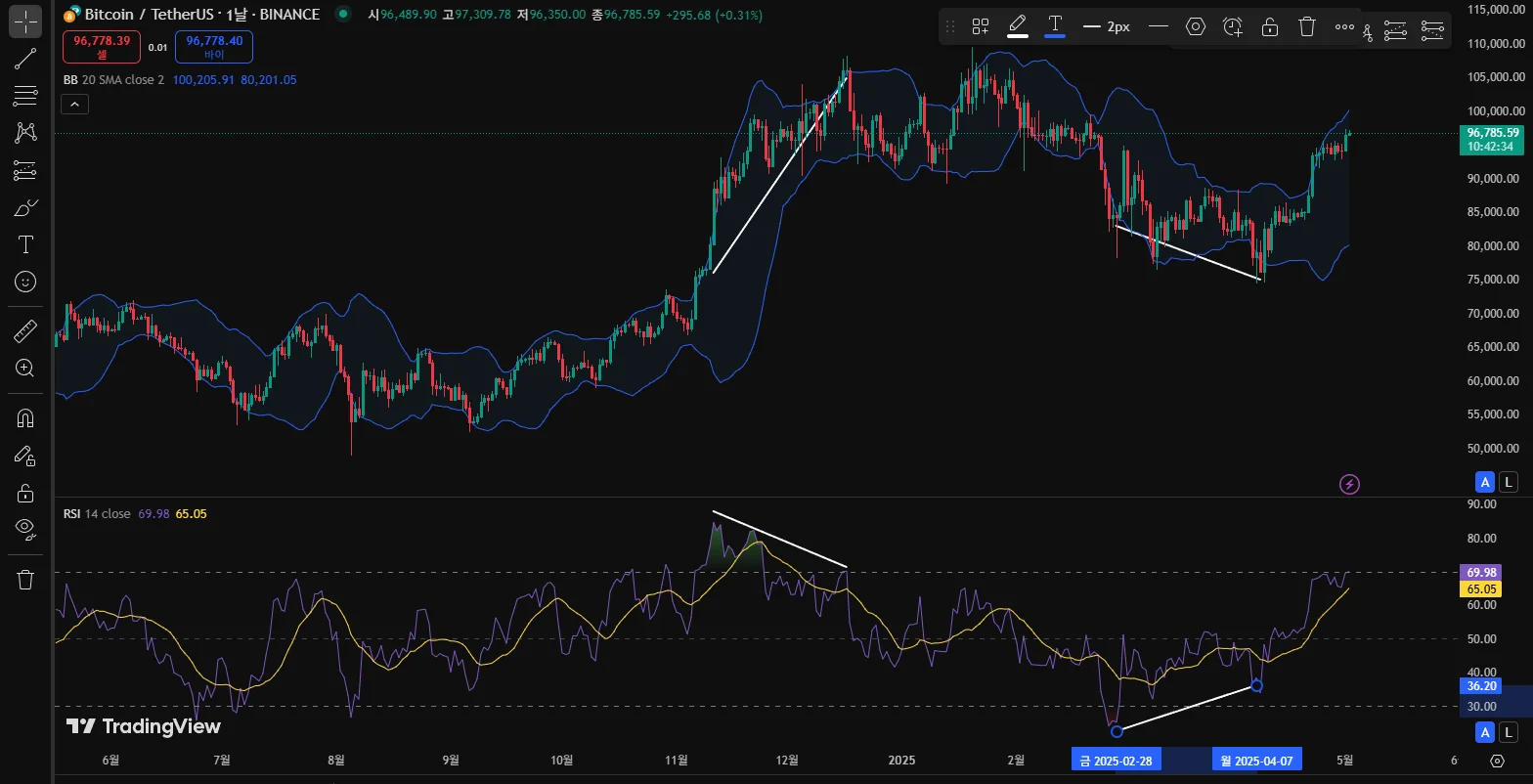Select the trend line drawing tool
The width and height of the screenshot is (1533, 784).
pos(25,58)
